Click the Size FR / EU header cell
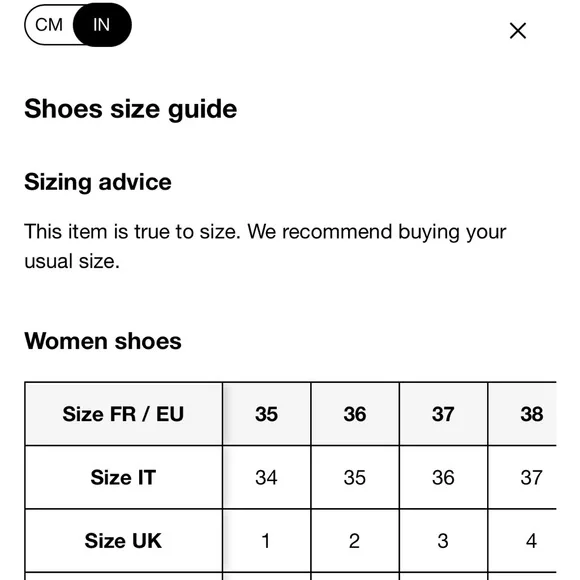Screen dimensions: 580x580 pyautogui.click(x=124, y=414)
